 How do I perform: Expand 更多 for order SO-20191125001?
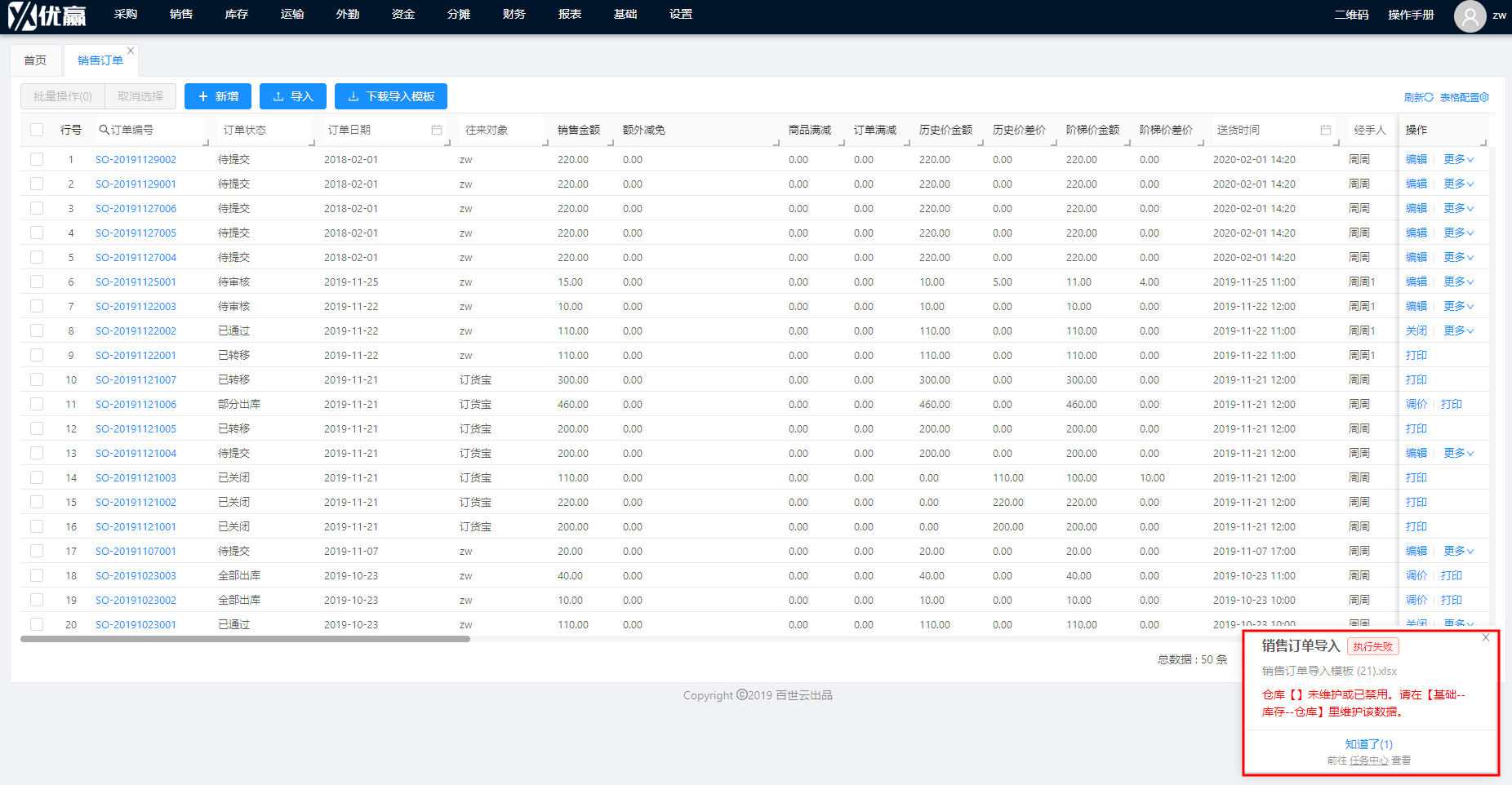(1458, 282)
